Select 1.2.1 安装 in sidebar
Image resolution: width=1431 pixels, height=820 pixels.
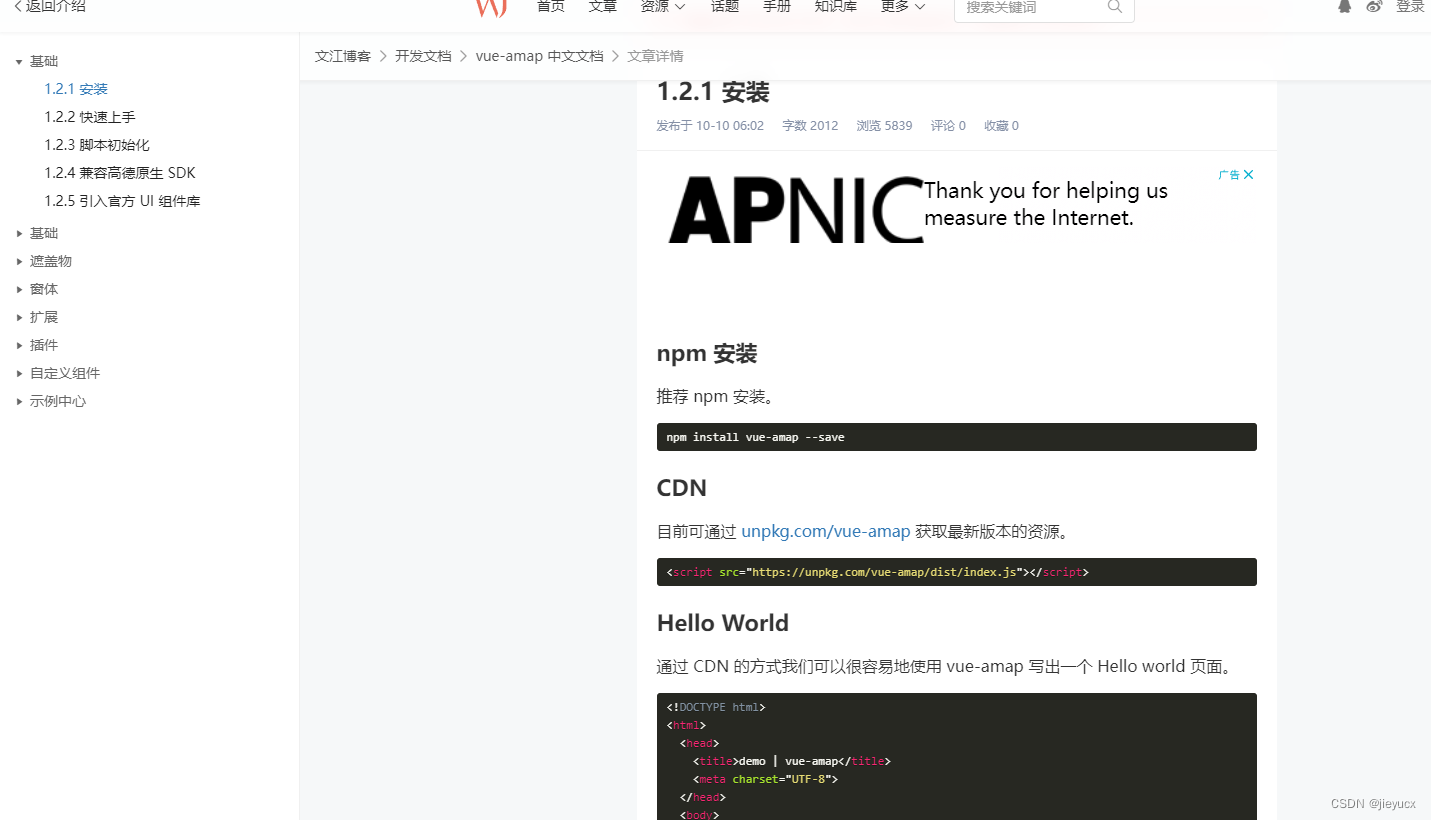(x=76, y=89)
